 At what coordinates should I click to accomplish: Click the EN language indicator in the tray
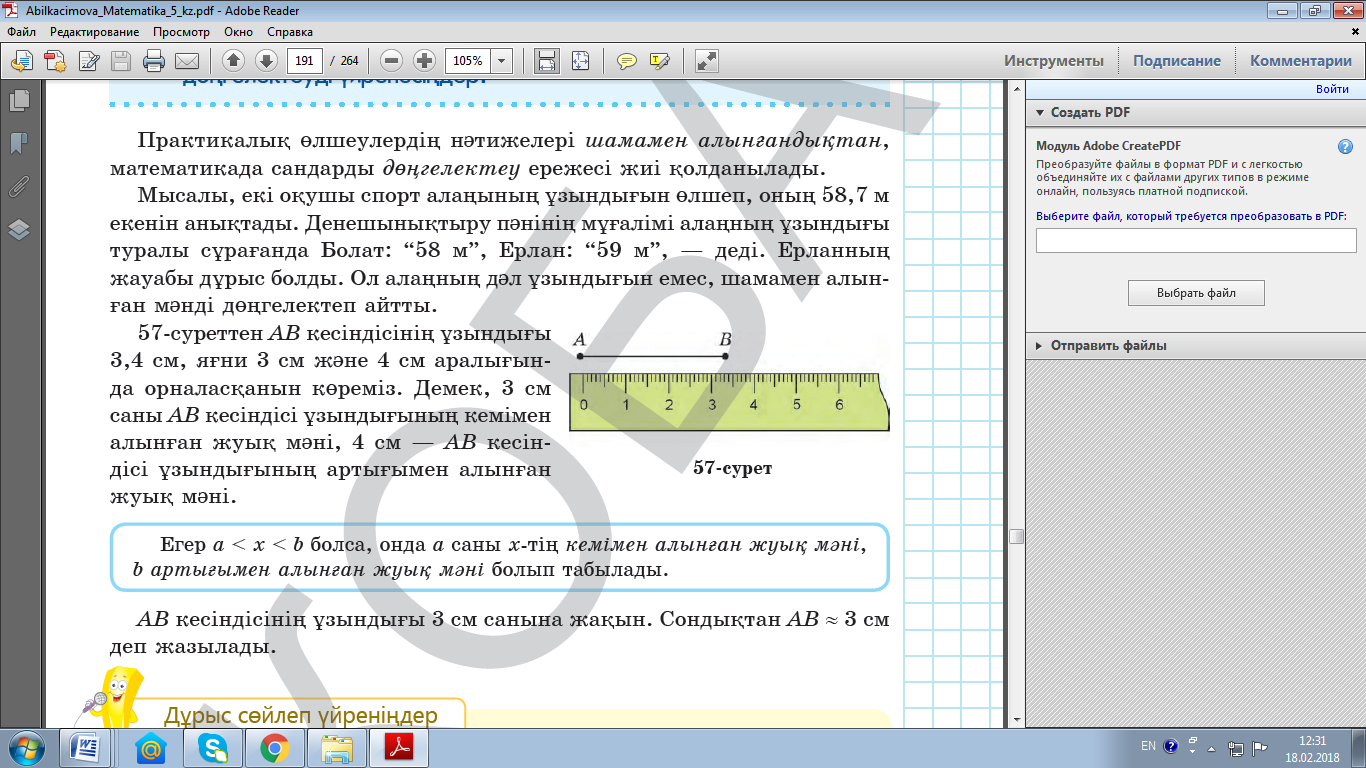click(x=1148, y=746)
